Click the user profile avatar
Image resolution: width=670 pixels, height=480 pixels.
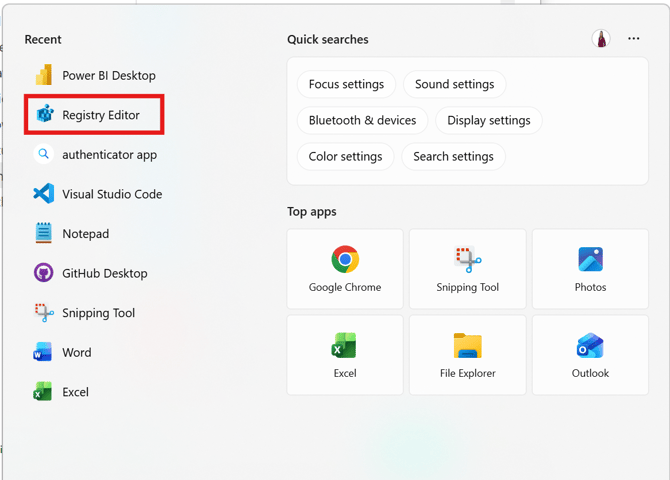point(601,39)
